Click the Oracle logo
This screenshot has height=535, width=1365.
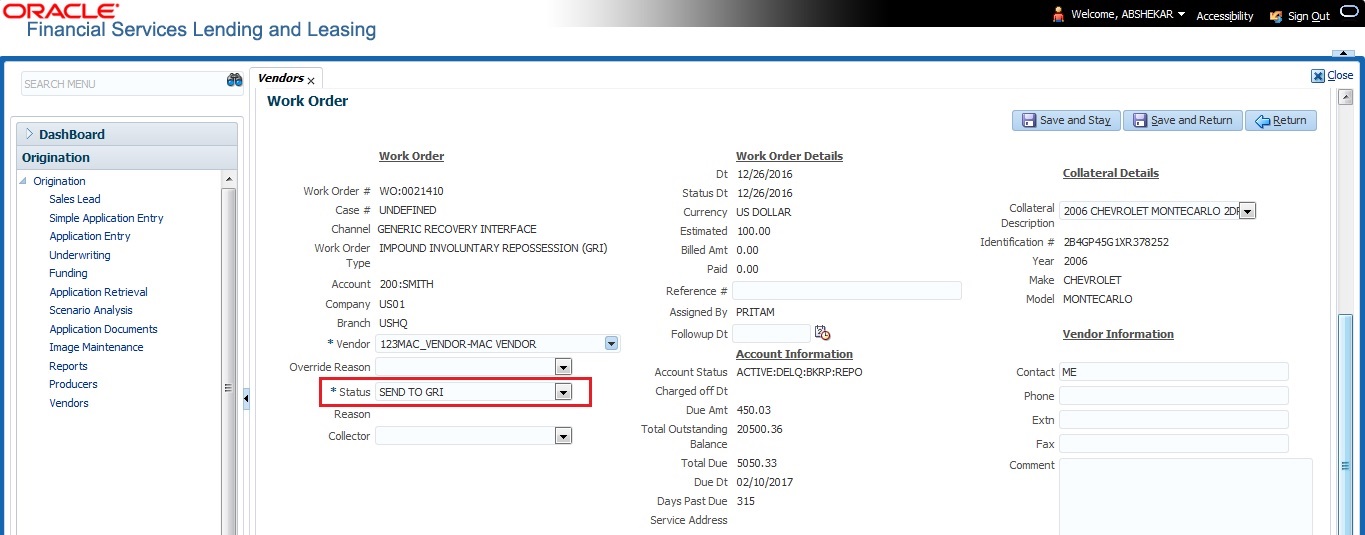pyautogui.click(x=60, y=10)
